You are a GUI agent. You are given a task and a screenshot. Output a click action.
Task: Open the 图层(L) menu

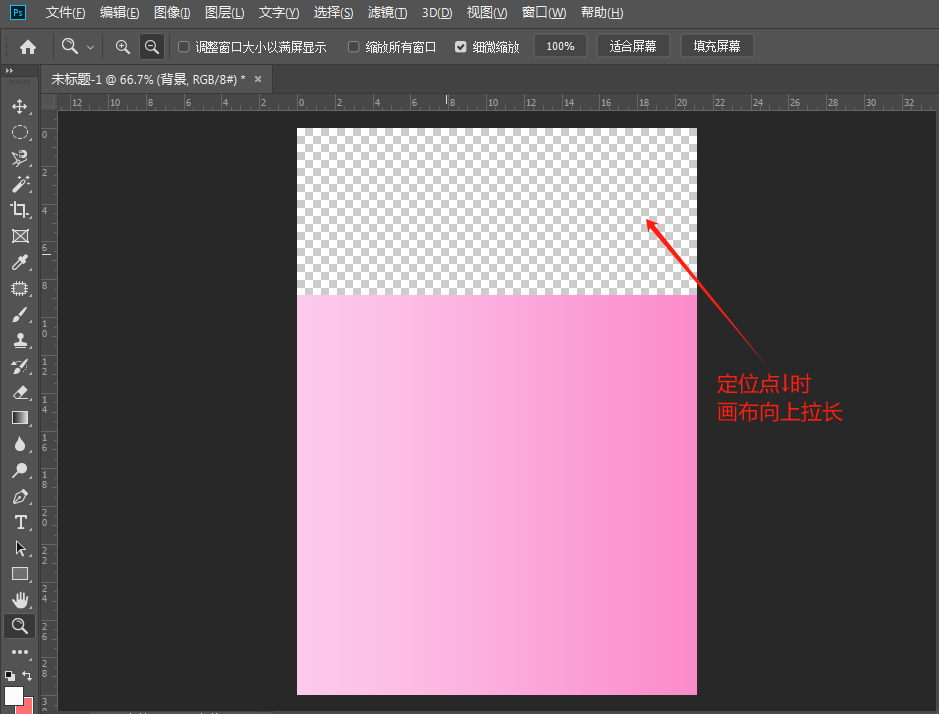(224, 13)
